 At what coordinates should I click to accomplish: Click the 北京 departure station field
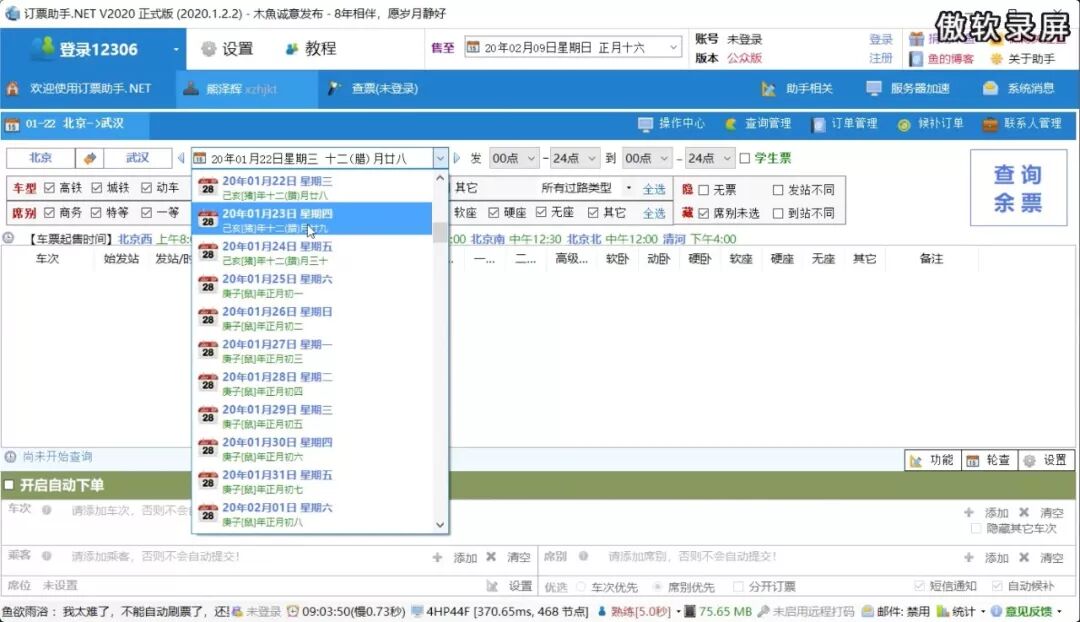41,158
